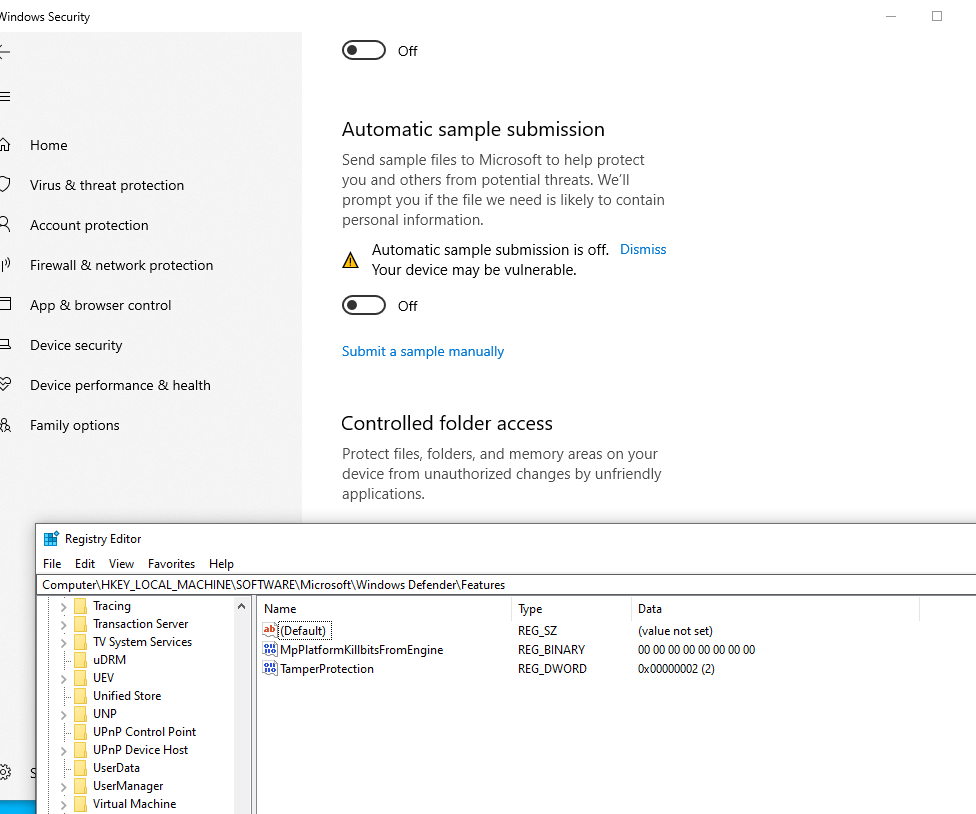Dismiss the sample submission warning
Image resolution: width=976 pixels, height=814 pixels.
[643, 249]
